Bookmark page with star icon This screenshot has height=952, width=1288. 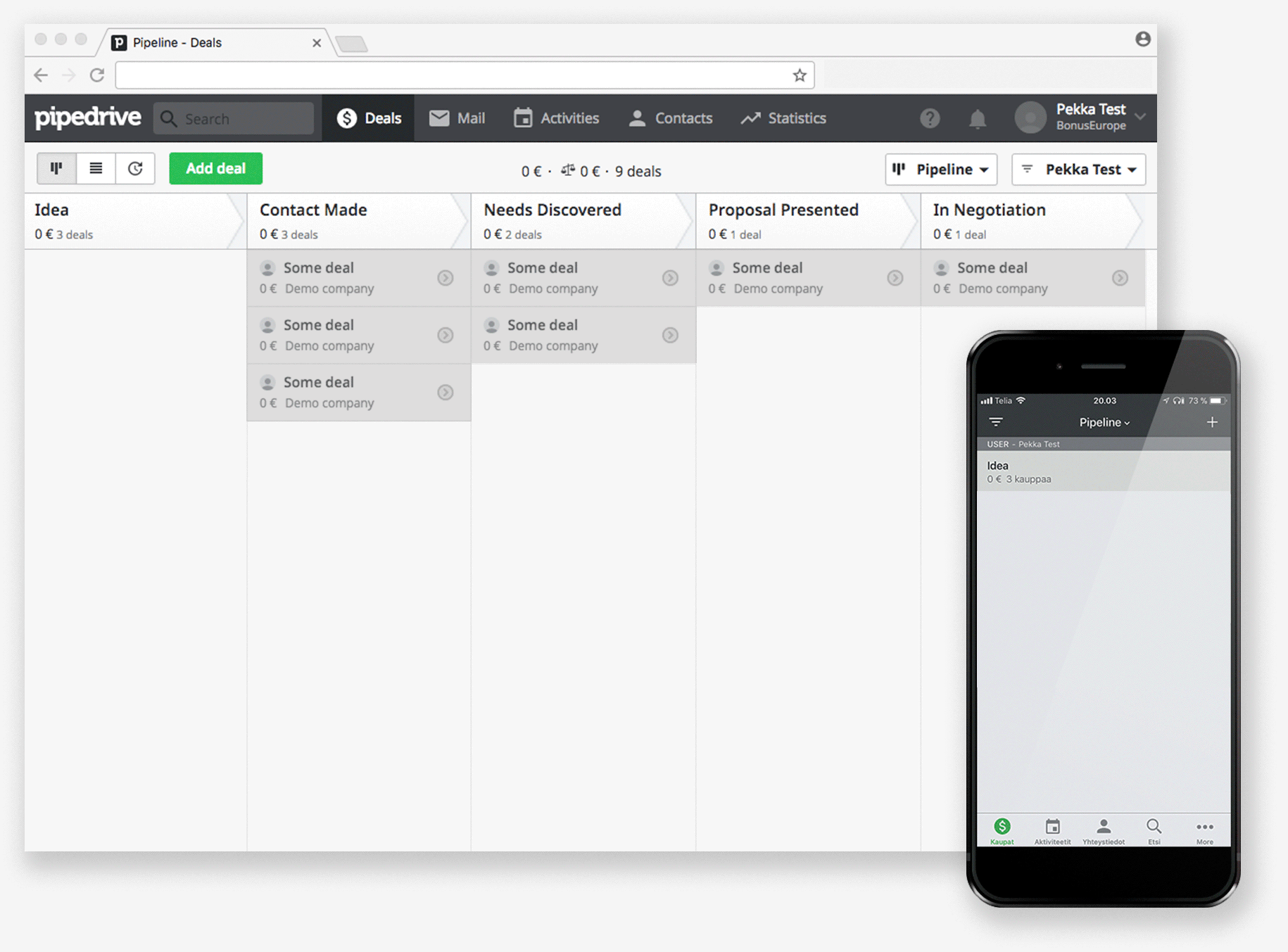(800, 75)
